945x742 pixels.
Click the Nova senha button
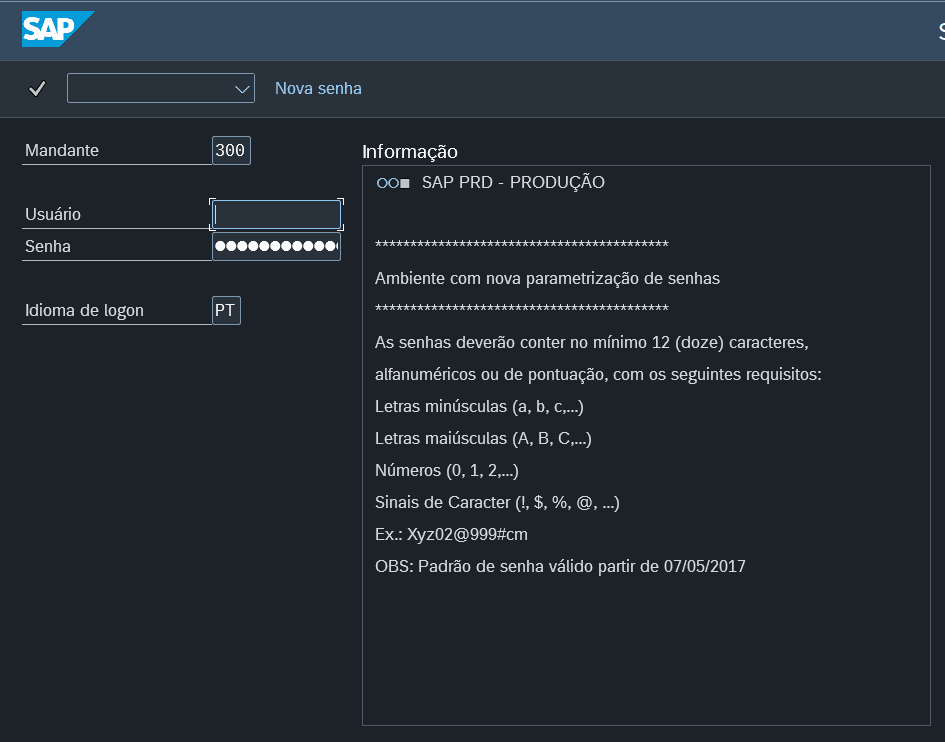(318, 89)
